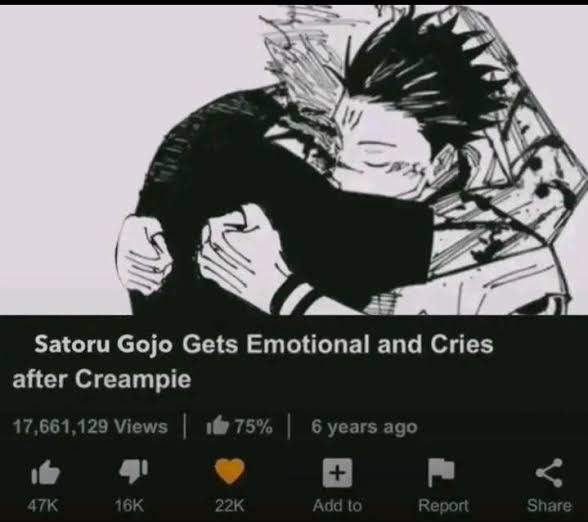Click the manga video player frame
This screenshot has width=588, height=522.
click(x=294, y=160)
